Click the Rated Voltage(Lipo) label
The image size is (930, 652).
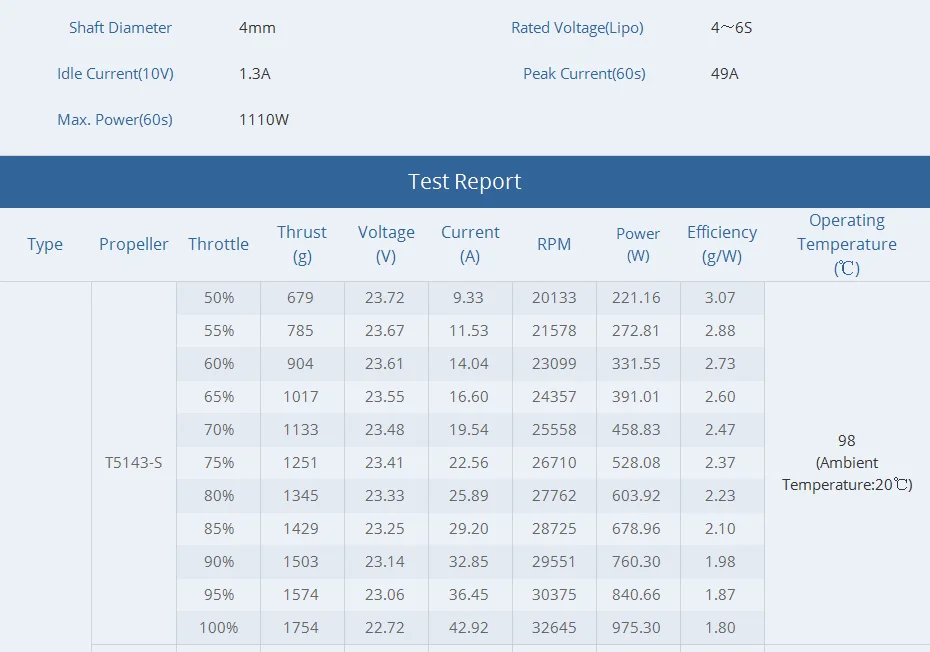click(x=577, y=28)
